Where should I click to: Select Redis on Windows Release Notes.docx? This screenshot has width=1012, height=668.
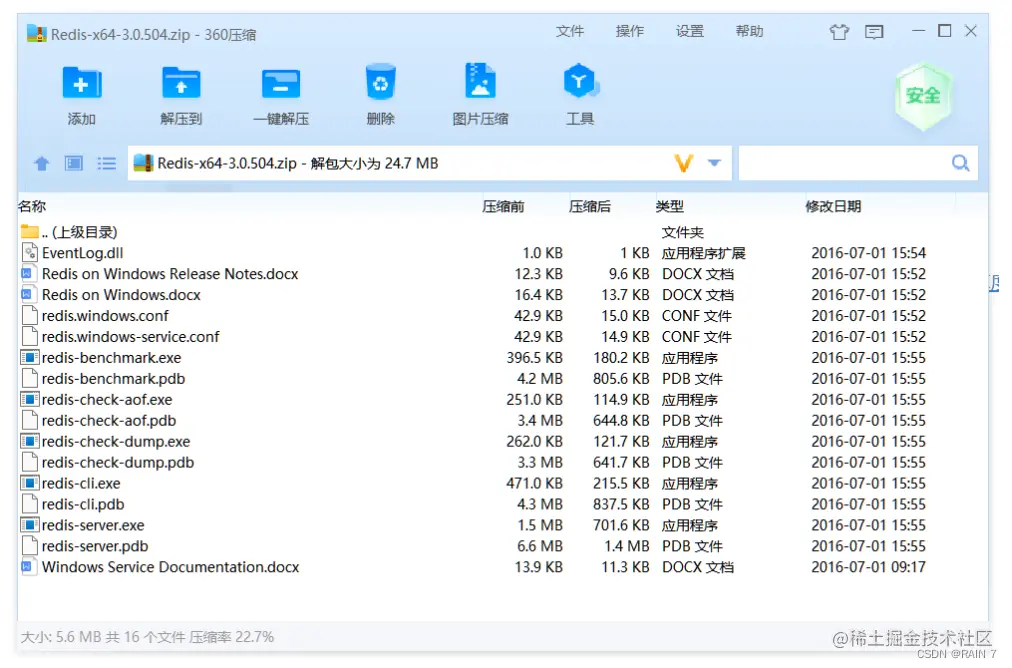pos(170,274)
